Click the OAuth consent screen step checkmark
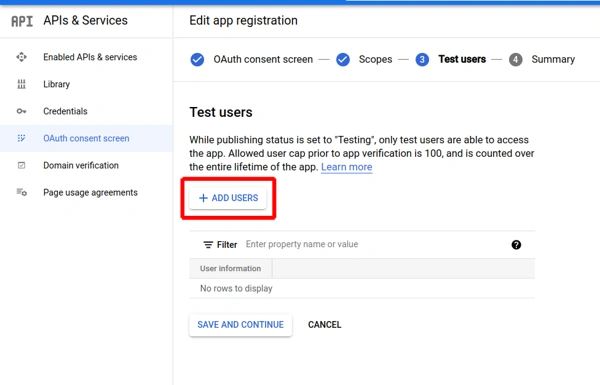This screenshot has height=385, width=600. (197, 60)
